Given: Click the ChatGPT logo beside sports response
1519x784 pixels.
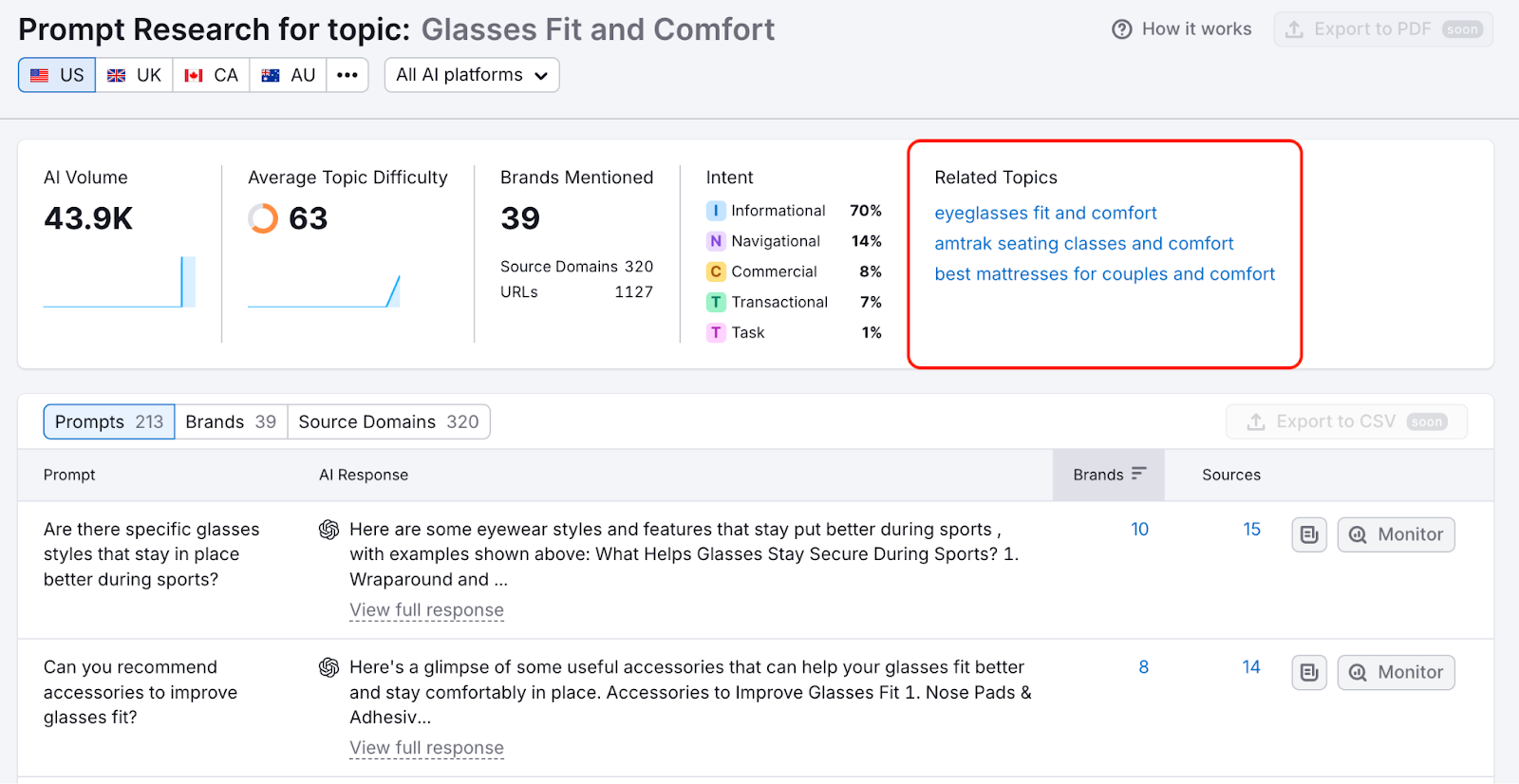Looking at the screenshot, I should tap(329, 530).
